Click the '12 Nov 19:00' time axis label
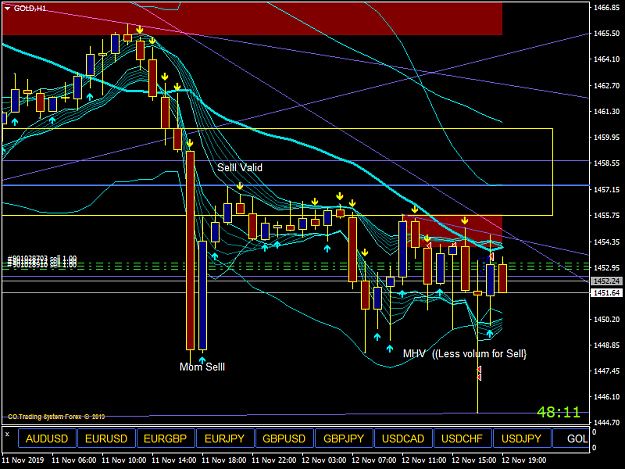This screenshot has width=625, height=469. click(524, 460)
